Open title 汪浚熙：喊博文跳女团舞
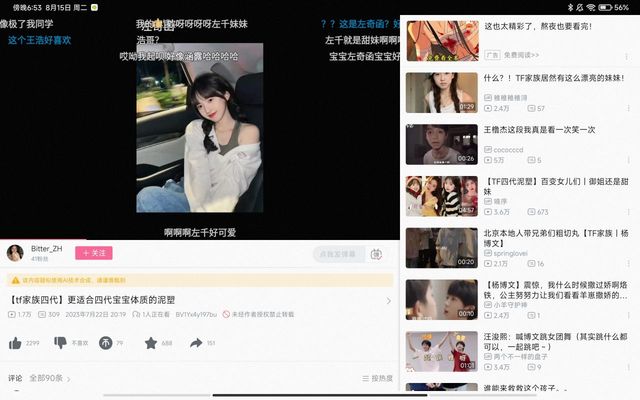This screenshot has width=640, height=400. click(556, 342)
